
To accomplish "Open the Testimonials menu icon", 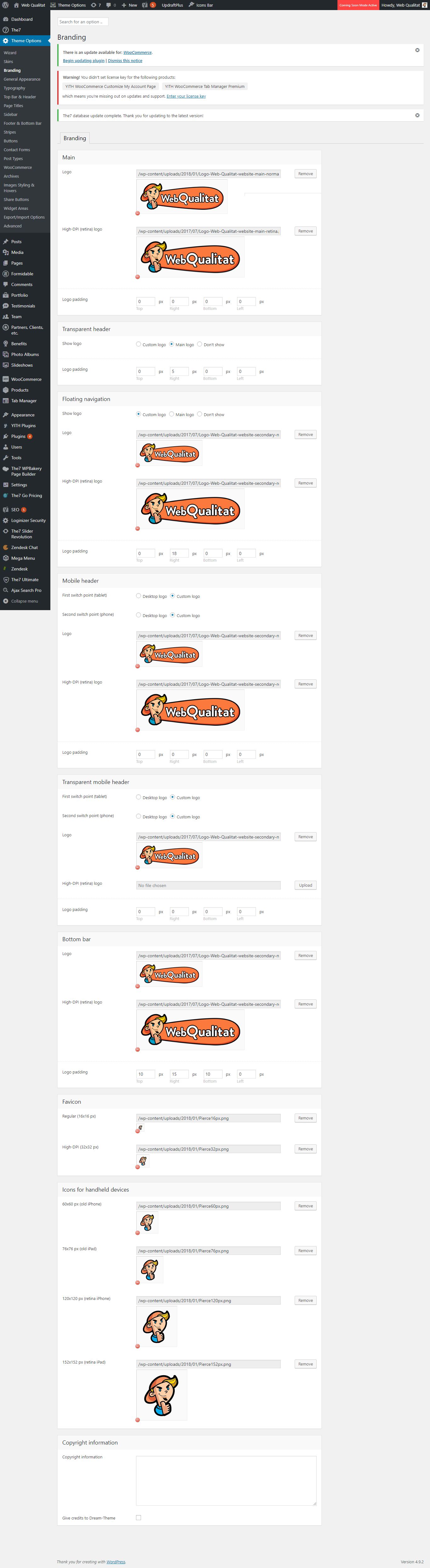I will [5, 306].
